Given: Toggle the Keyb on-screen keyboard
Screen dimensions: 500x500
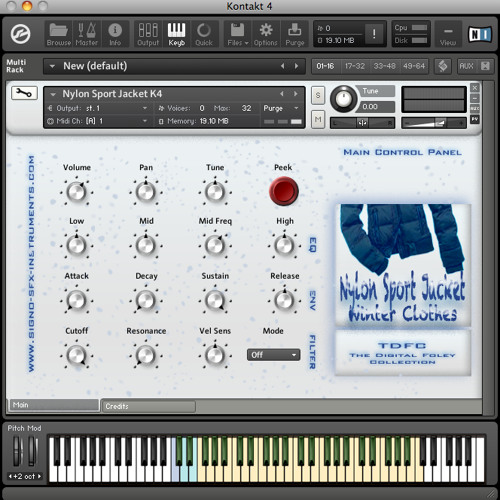Looking at the screenshot, I should 176,34.
